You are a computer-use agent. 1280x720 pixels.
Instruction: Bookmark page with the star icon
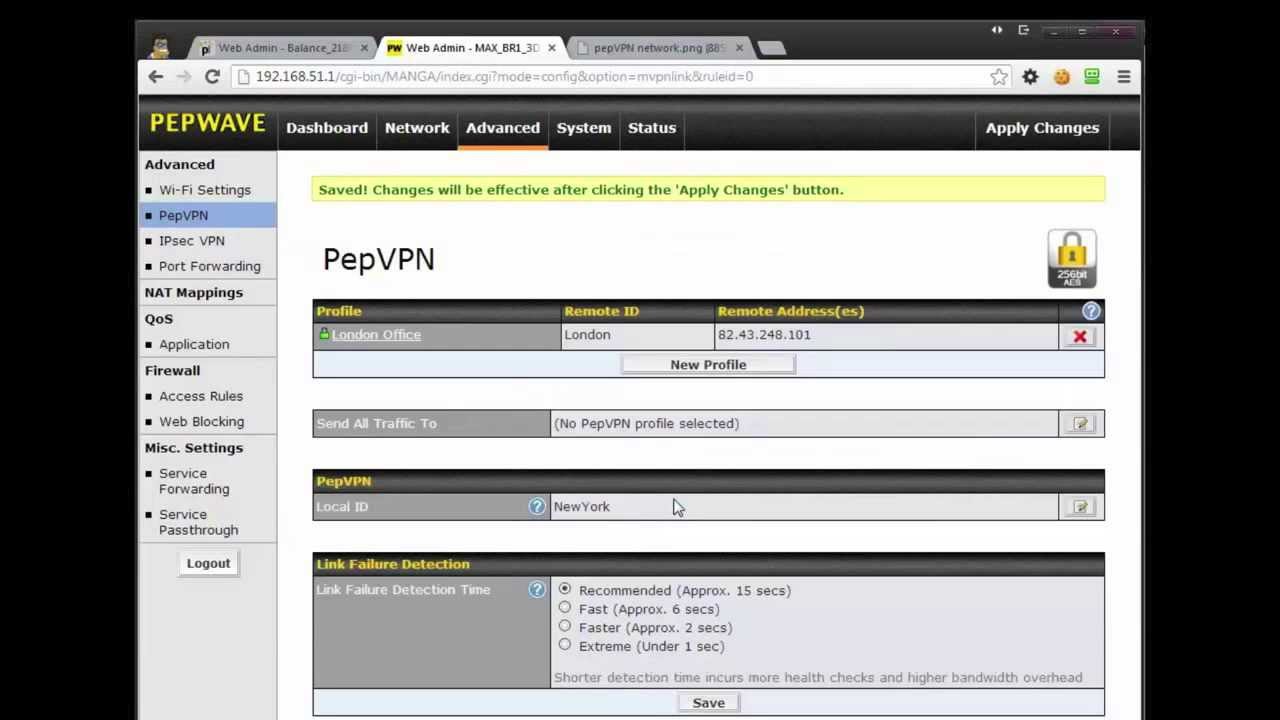coord(999,77)
